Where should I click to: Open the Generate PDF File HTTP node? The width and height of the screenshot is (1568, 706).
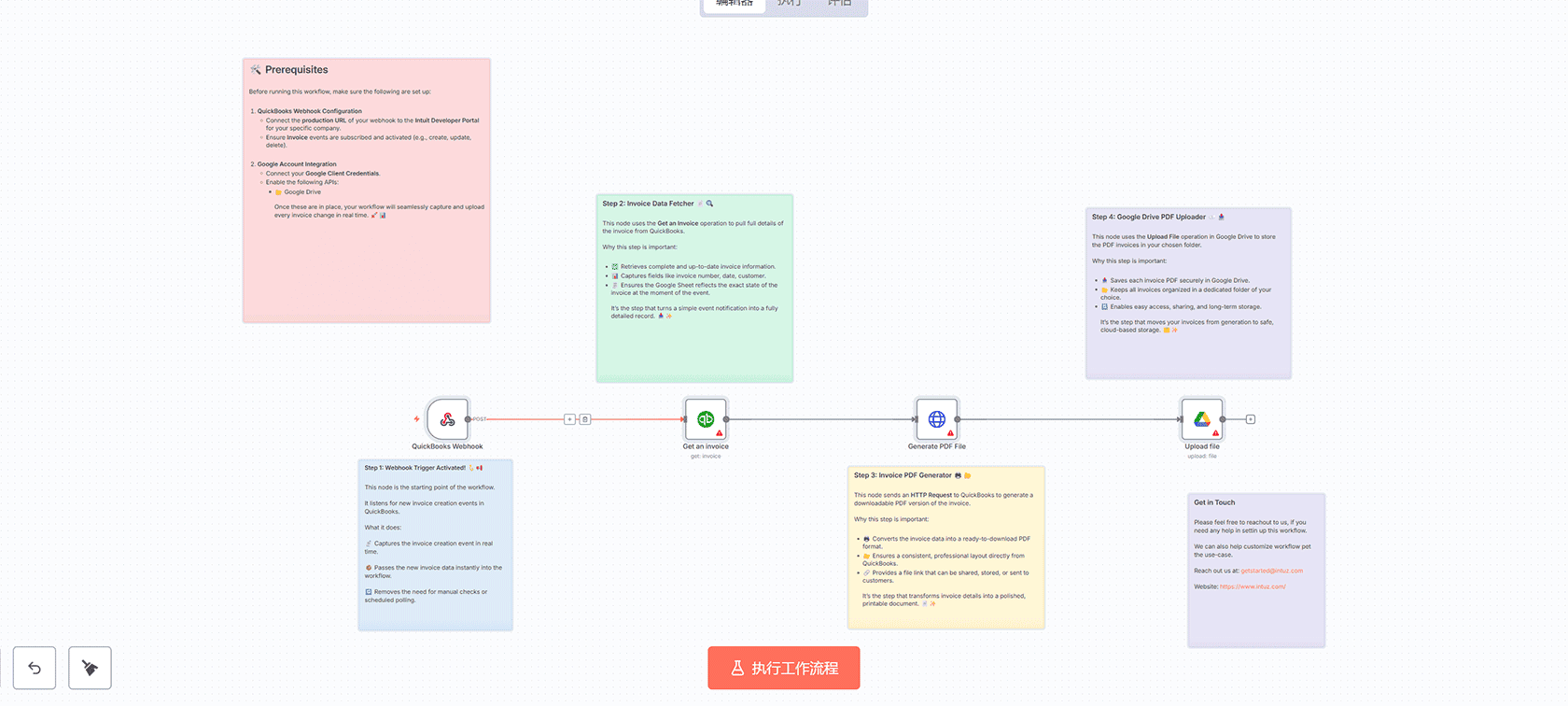point(936,419)
